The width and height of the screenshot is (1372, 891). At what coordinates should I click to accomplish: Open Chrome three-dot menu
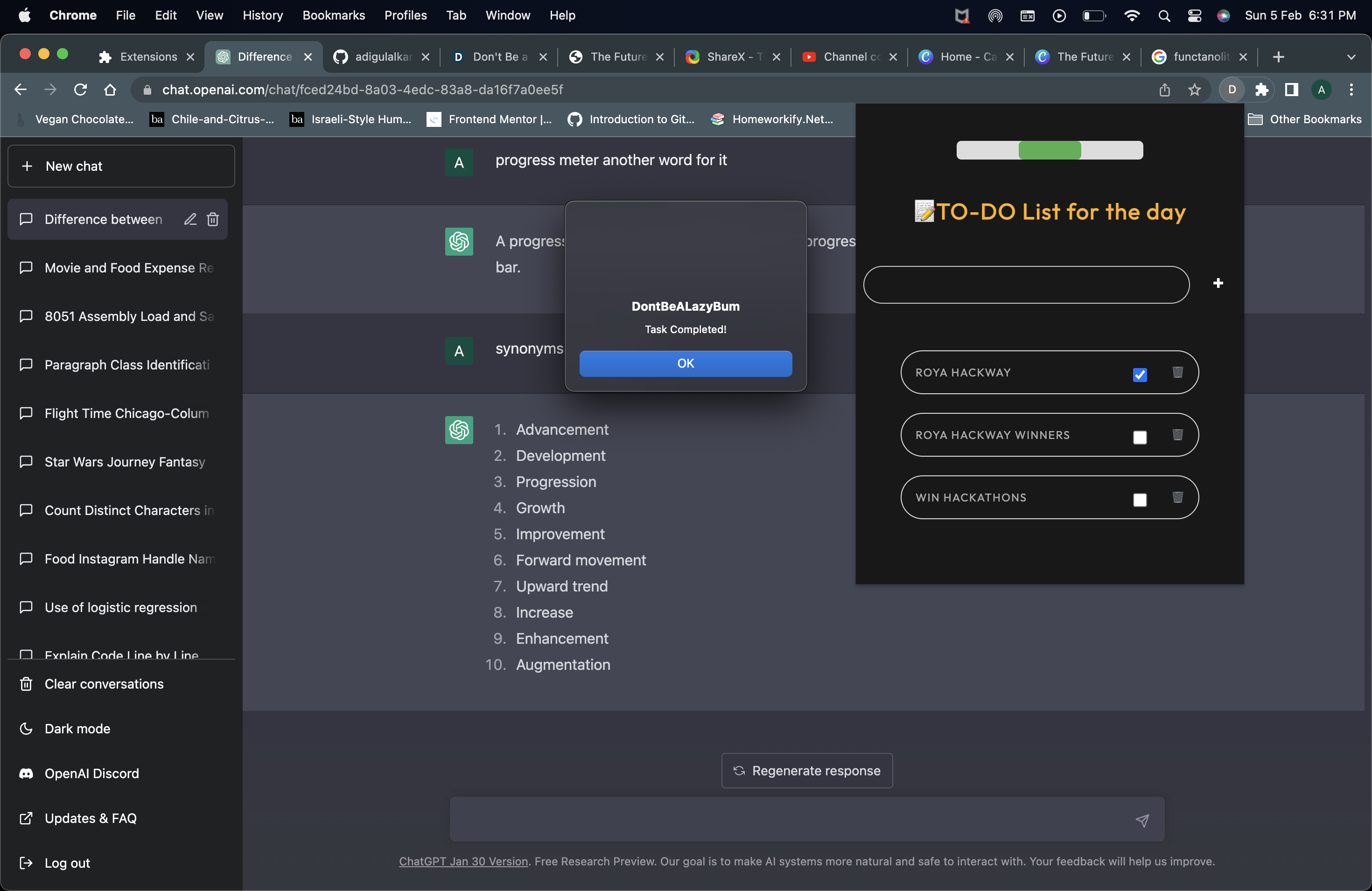click(x=1351, y=89)
